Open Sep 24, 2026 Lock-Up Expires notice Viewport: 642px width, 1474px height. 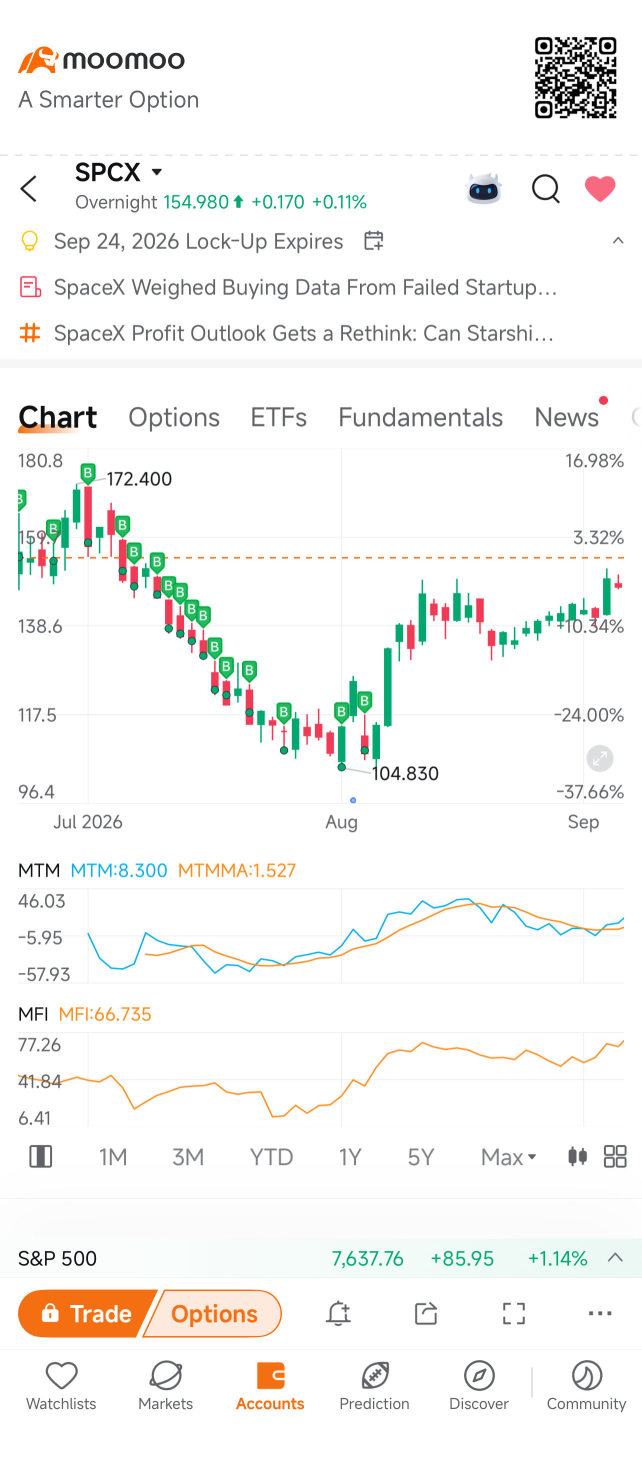198,241
